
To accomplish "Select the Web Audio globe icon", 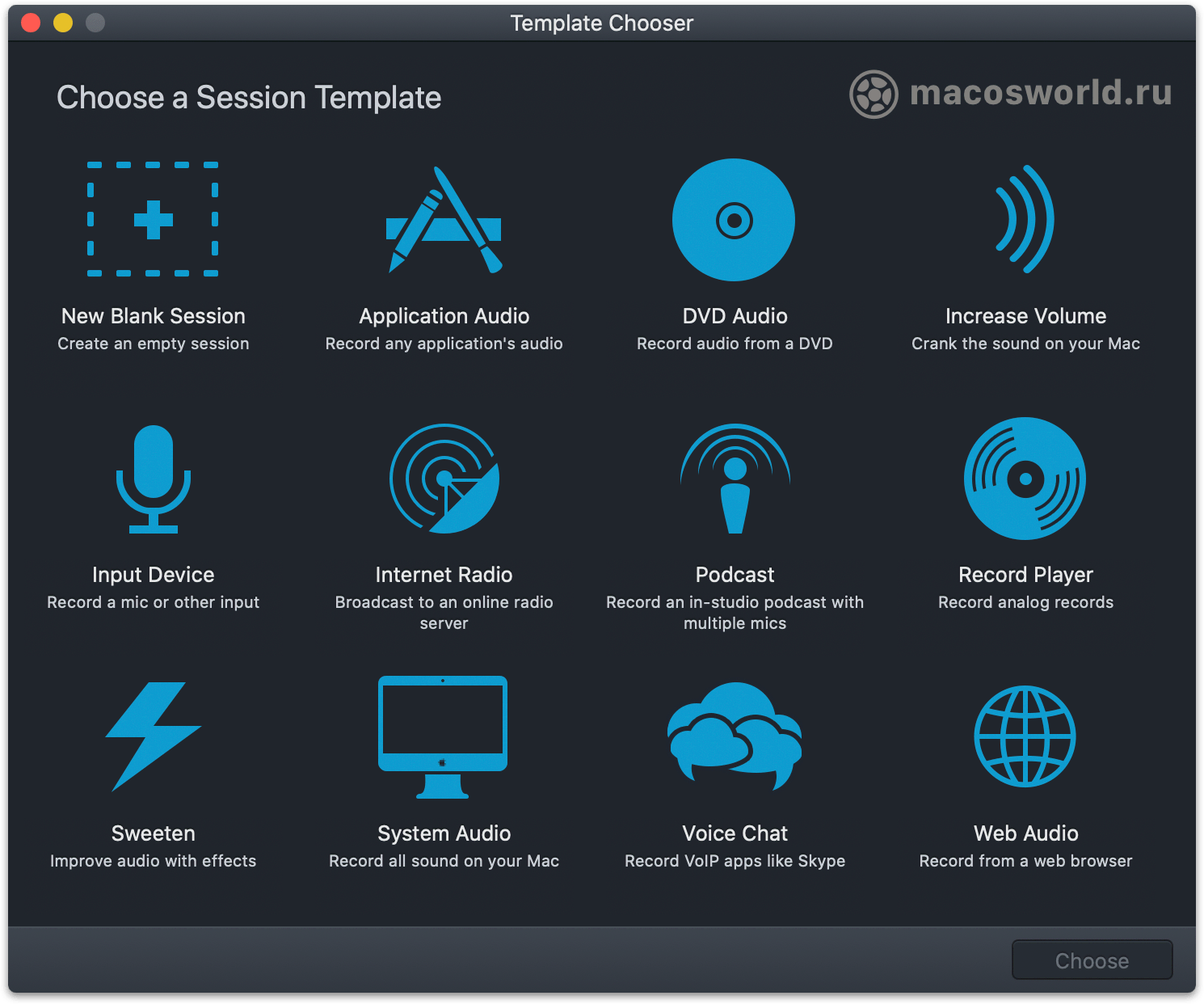I will click(1025, 737).
